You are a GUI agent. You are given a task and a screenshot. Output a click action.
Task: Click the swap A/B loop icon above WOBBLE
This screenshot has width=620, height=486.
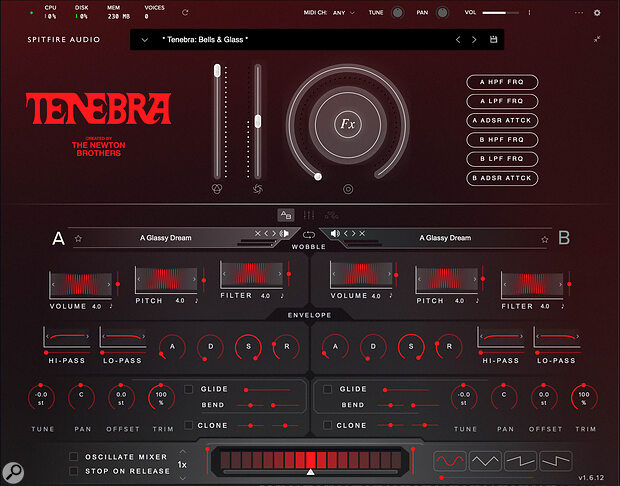(x=309, y=235)
